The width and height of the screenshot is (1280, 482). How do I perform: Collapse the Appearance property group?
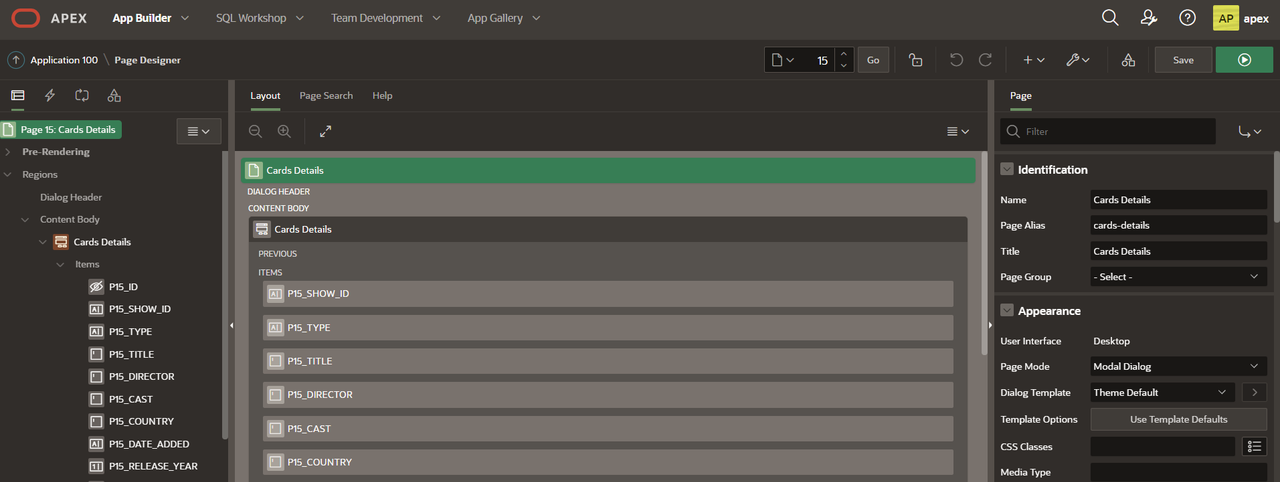1007,311
